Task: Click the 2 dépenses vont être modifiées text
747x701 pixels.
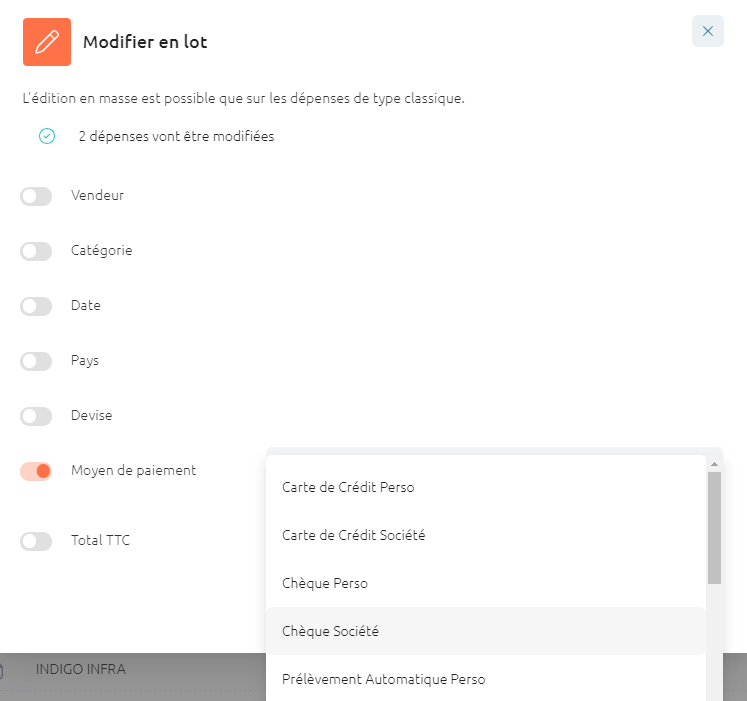Action: pos(176,136)
